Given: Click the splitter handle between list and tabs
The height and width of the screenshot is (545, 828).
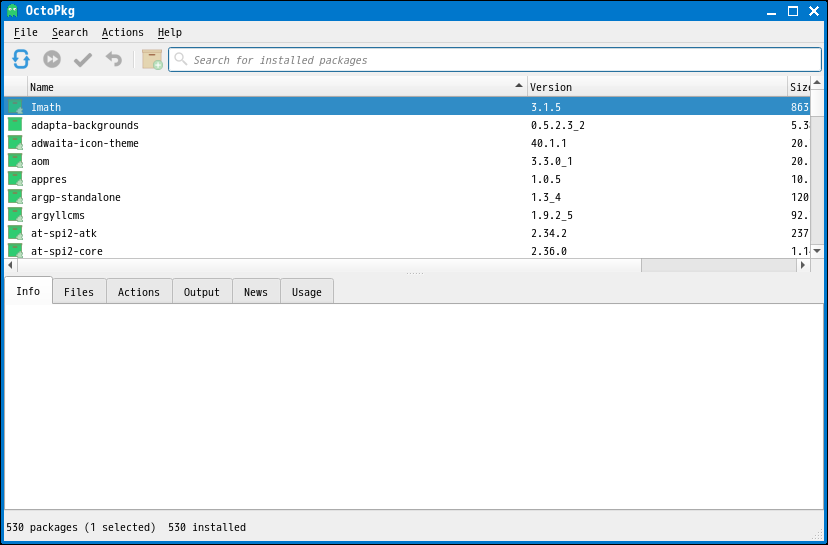Looking at the screenshot, I should click(x=415, y=274).
